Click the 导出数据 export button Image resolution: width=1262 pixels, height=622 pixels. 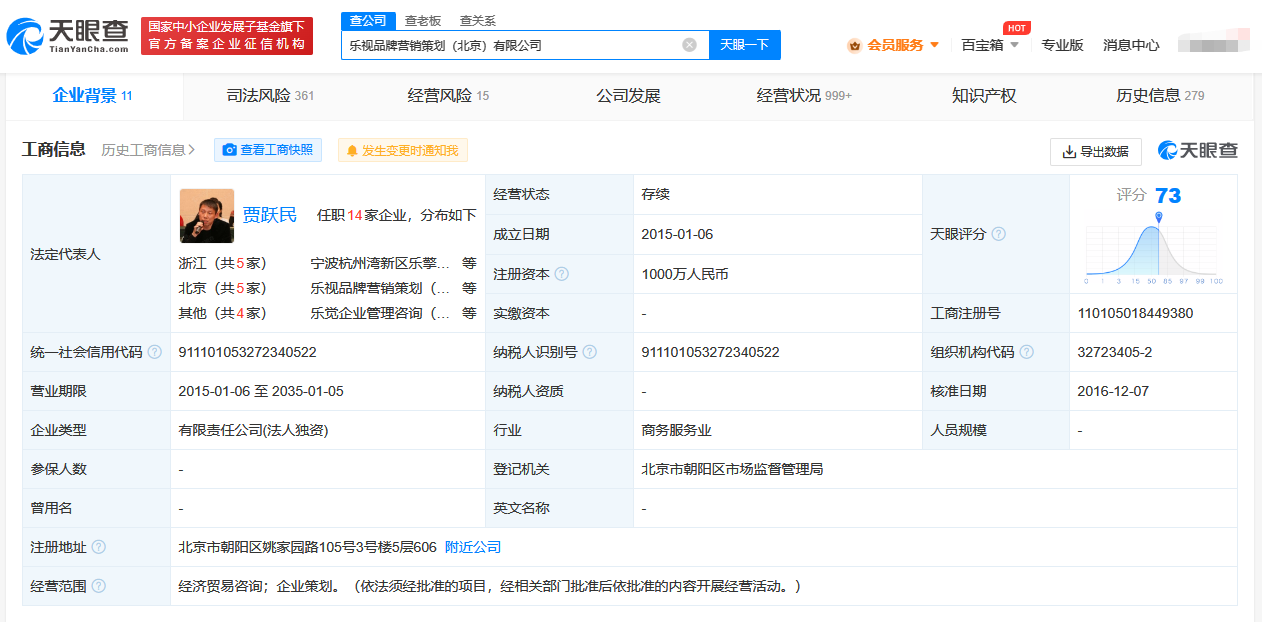pos(1096,151)
